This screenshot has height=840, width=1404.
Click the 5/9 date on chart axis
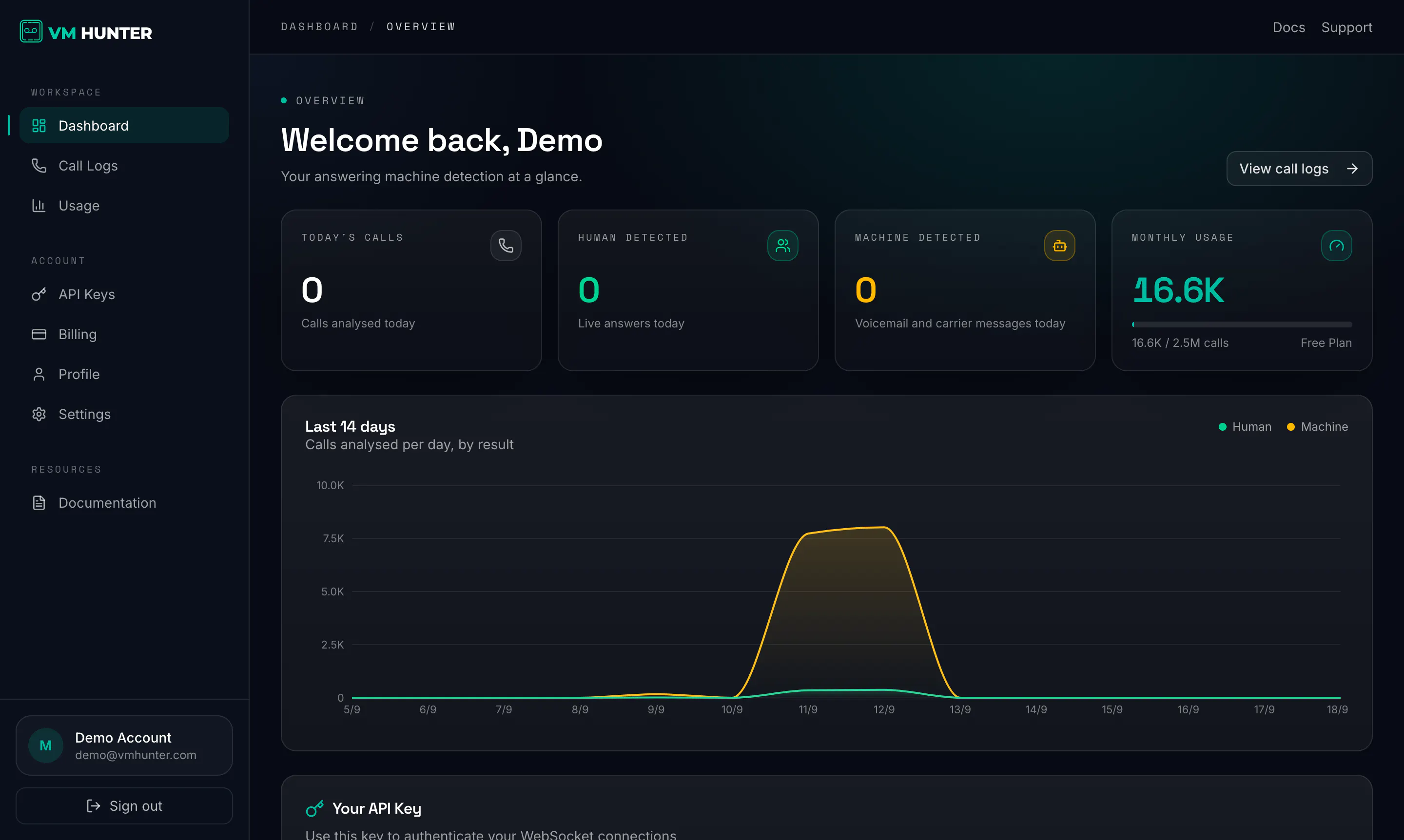coord(351,709)
